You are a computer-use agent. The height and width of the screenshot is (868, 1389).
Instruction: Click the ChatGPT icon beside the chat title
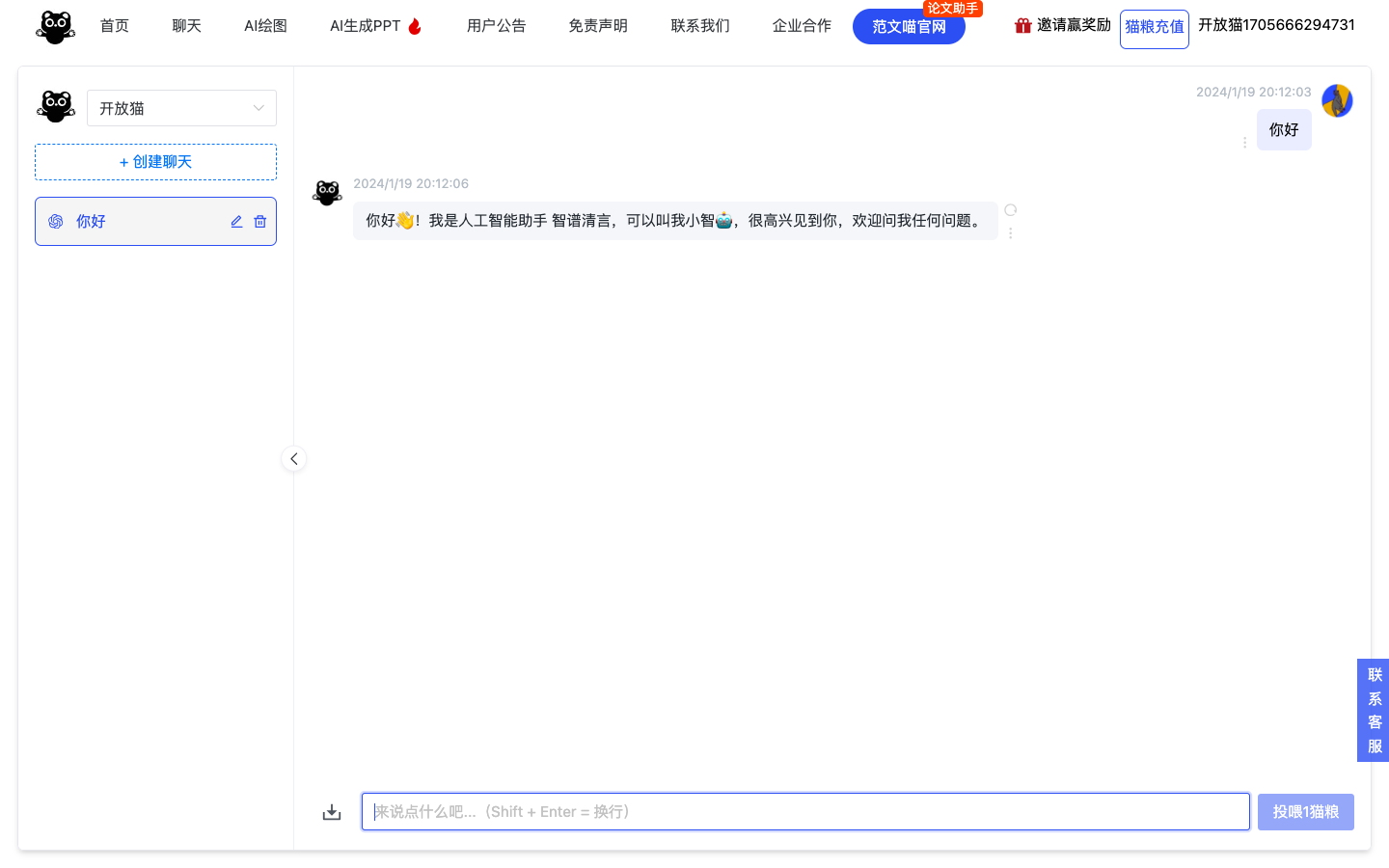click(55, 221)
